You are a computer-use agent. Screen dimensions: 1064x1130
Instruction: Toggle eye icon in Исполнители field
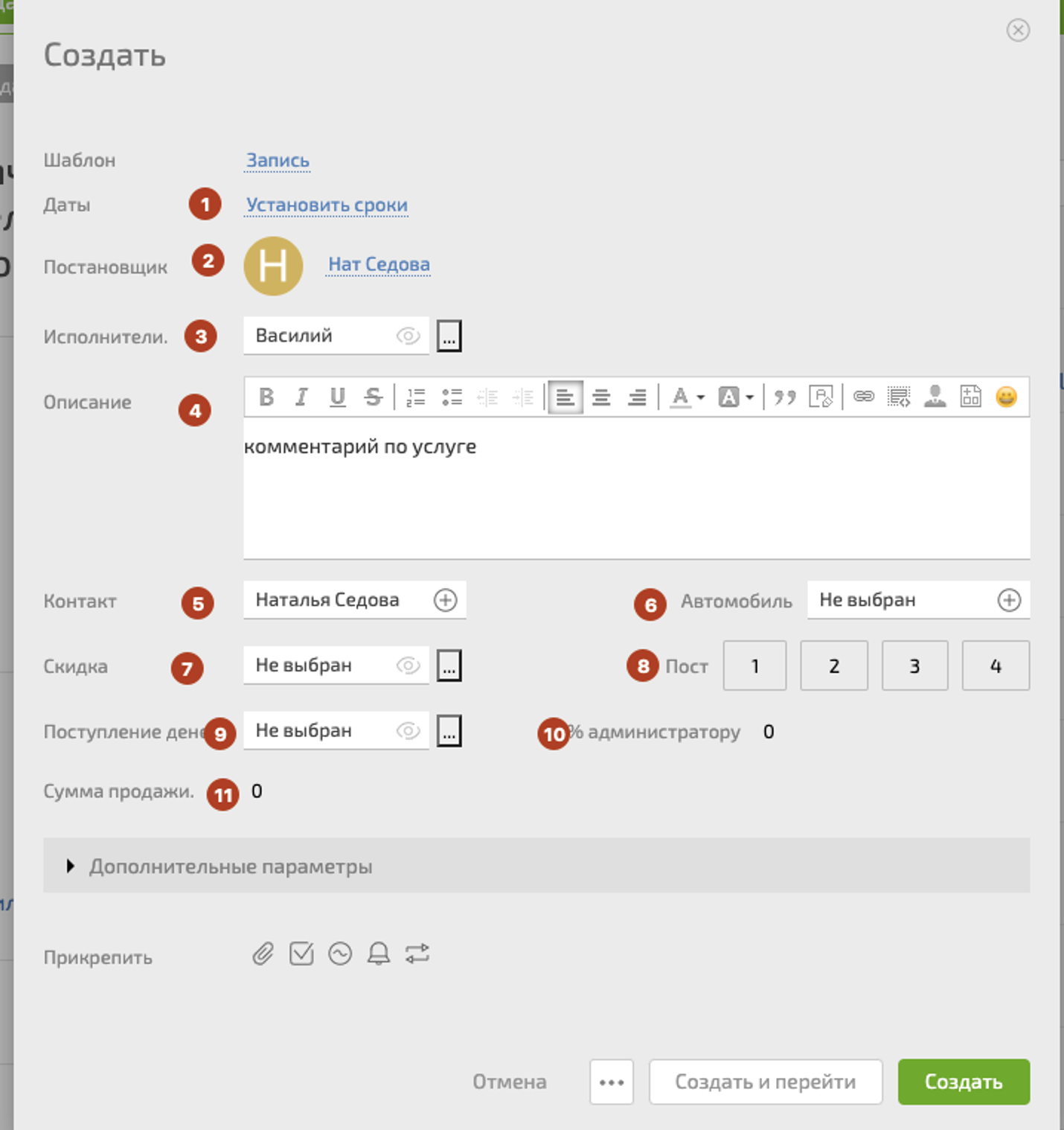click(x=408, y=336)
